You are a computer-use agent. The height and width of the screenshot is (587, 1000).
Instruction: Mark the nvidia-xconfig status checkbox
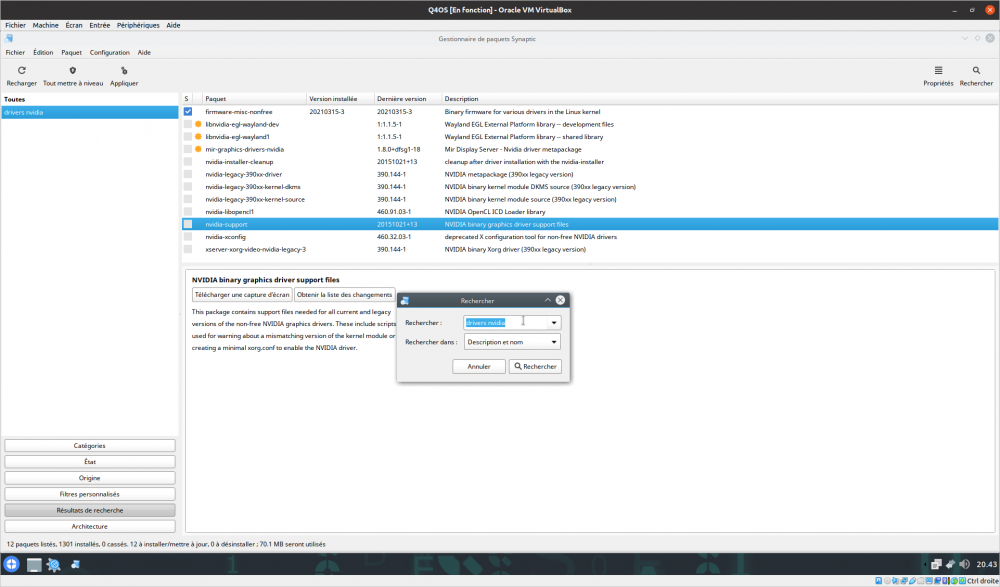[188, 237]
